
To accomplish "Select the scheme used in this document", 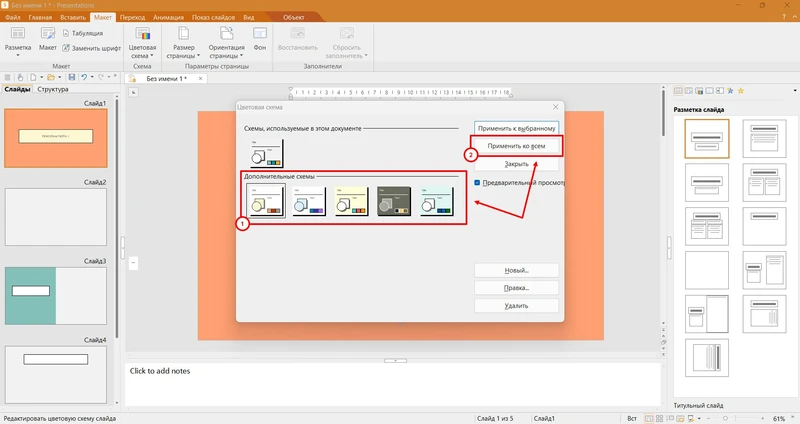I will tap(266, 153).
